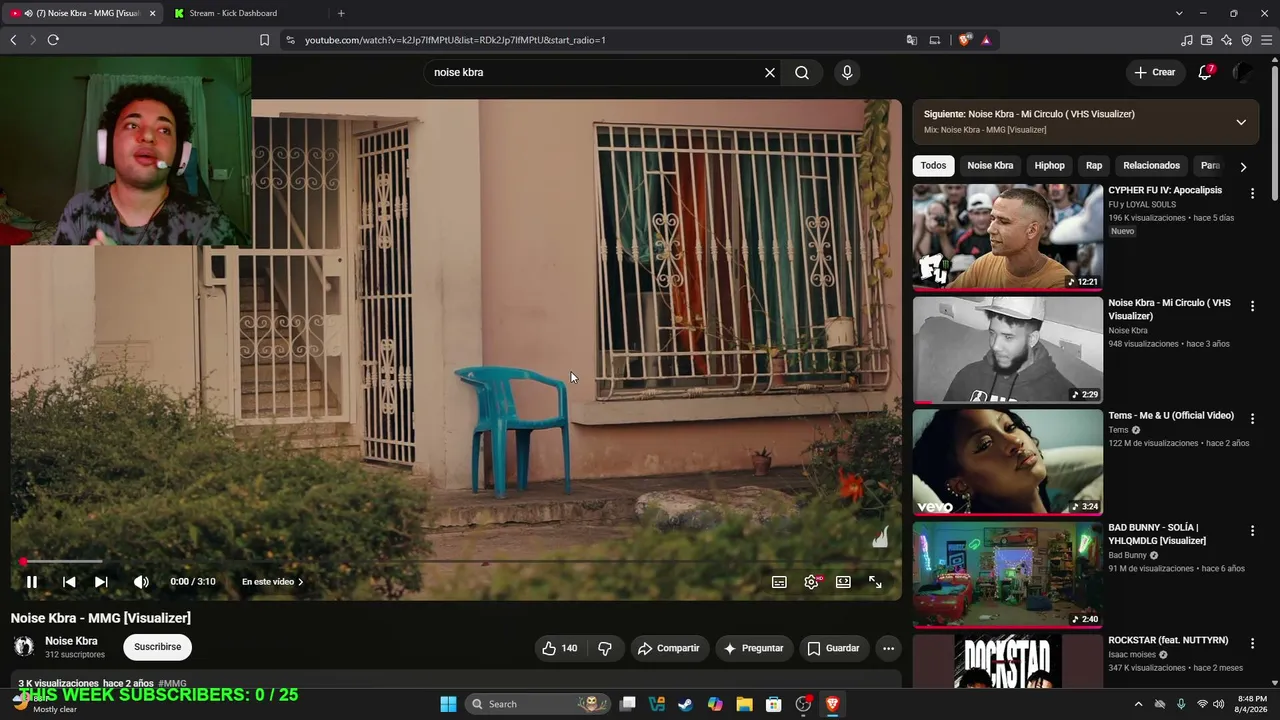The image size is (1280, 720).
Task: Seek using the video progress bar
Action: (x=456, y=562)
